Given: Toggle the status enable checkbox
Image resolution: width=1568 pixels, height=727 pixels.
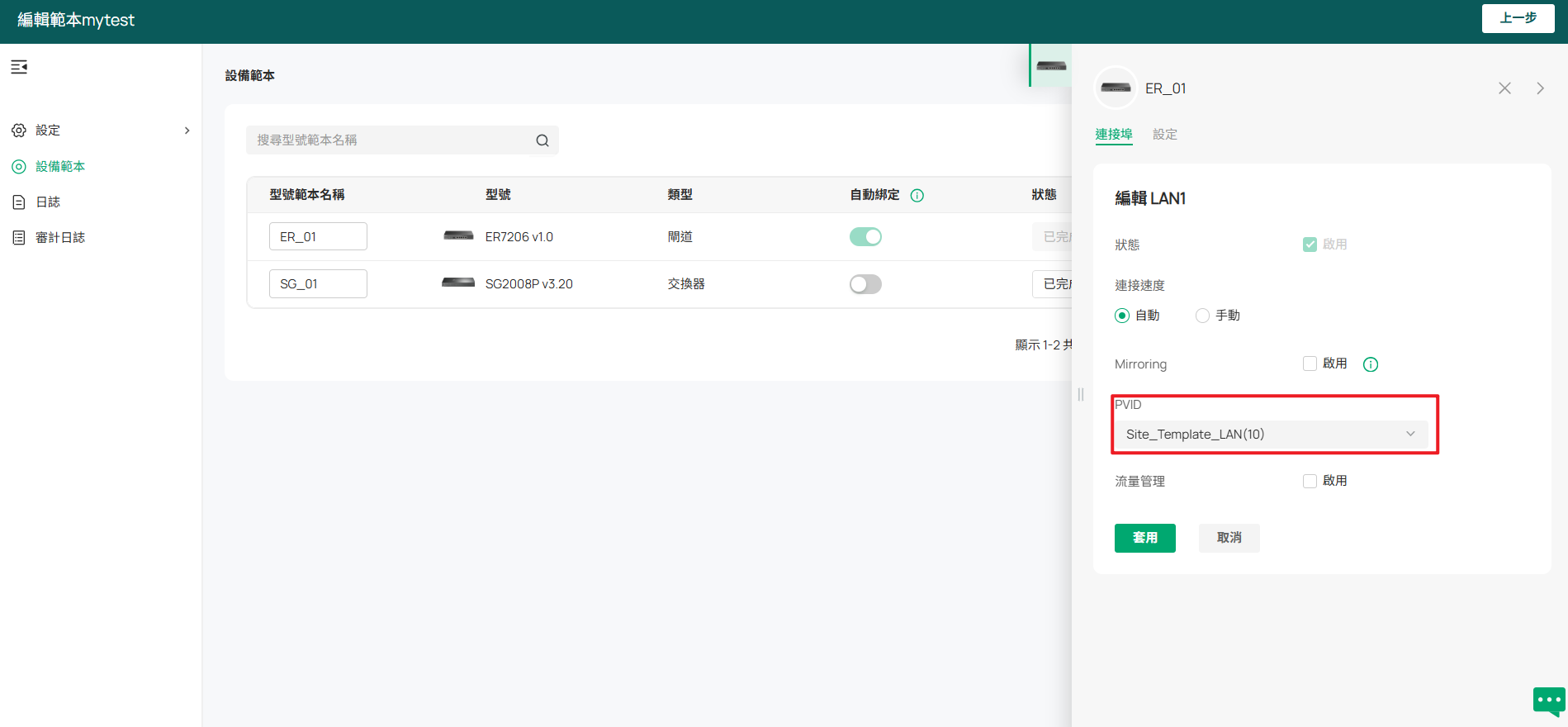Looking at the screenshot, I should point(1310,245).
